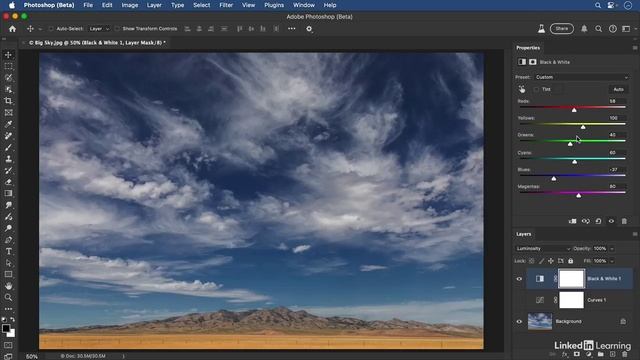This screenshot has width=640, height=360.
Task: Select the Eraser tool
Action: (8, 182)
